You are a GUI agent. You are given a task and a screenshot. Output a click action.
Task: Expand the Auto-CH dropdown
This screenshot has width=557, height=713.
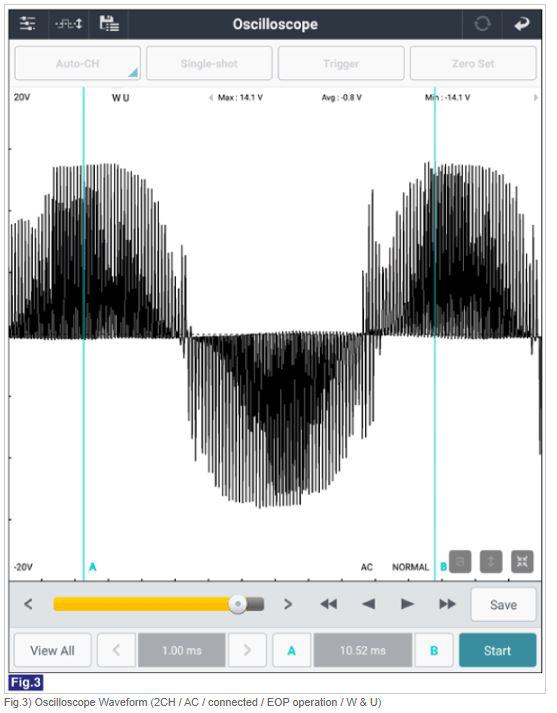[x=77, y=63]
